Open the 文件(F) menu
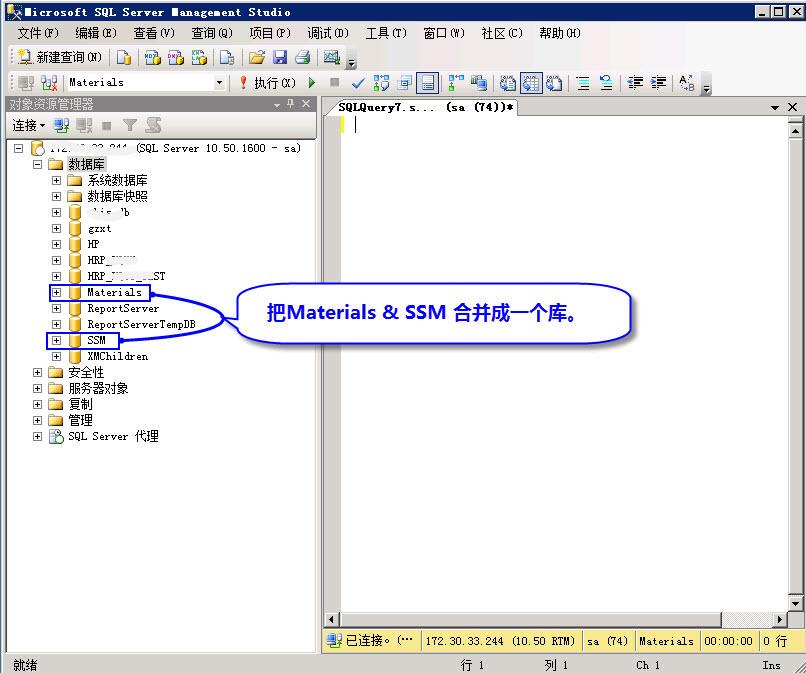806x673 pixels. [x=38, y=33]
